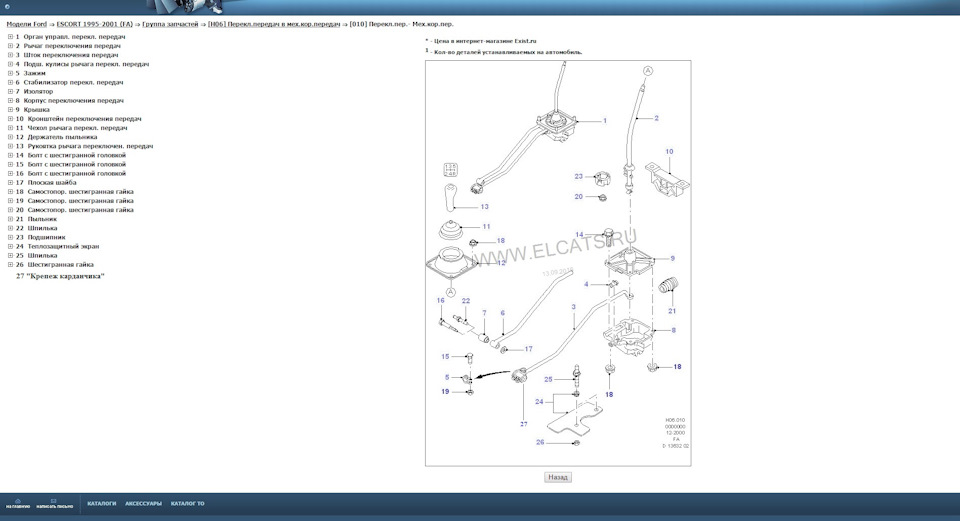
Task: Expand item 21 Пыльник
Action: pyautogui.click(x=10, y=219)
